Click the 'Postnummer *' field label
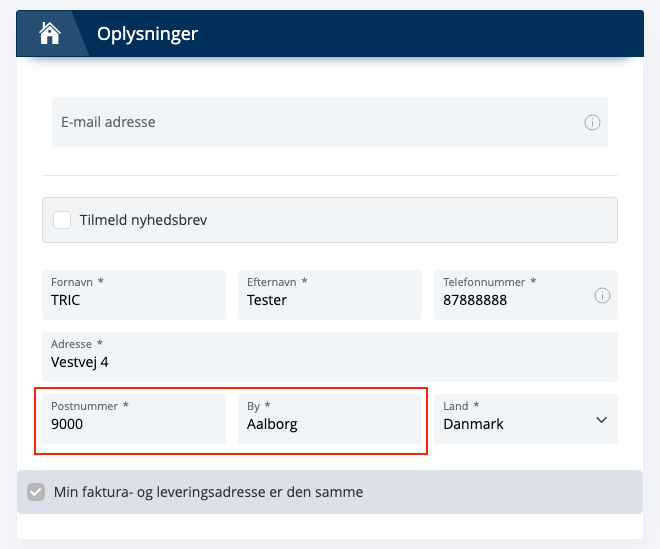The height and width of the screenshot is (549, 660). tap(90, 407)
